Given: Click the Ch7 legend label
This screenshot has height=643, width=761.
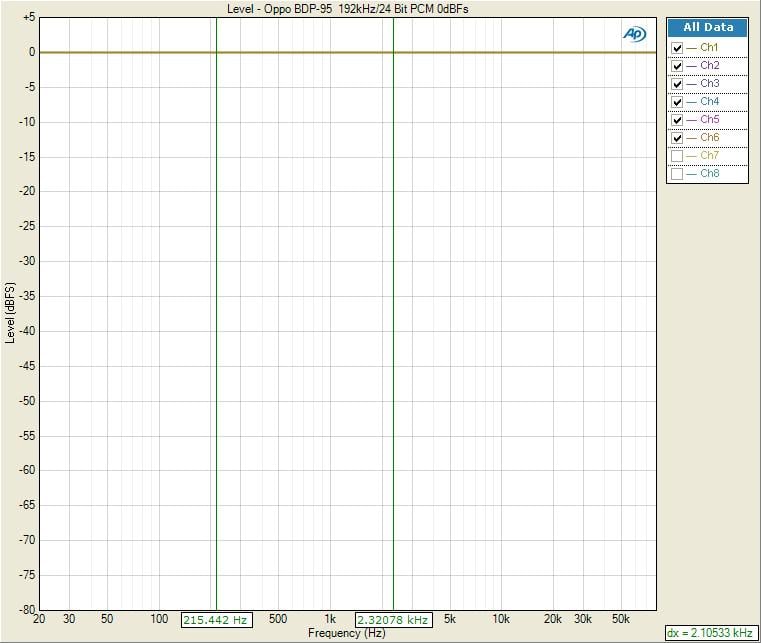Looking at the screenshot, I should point(710,155).
